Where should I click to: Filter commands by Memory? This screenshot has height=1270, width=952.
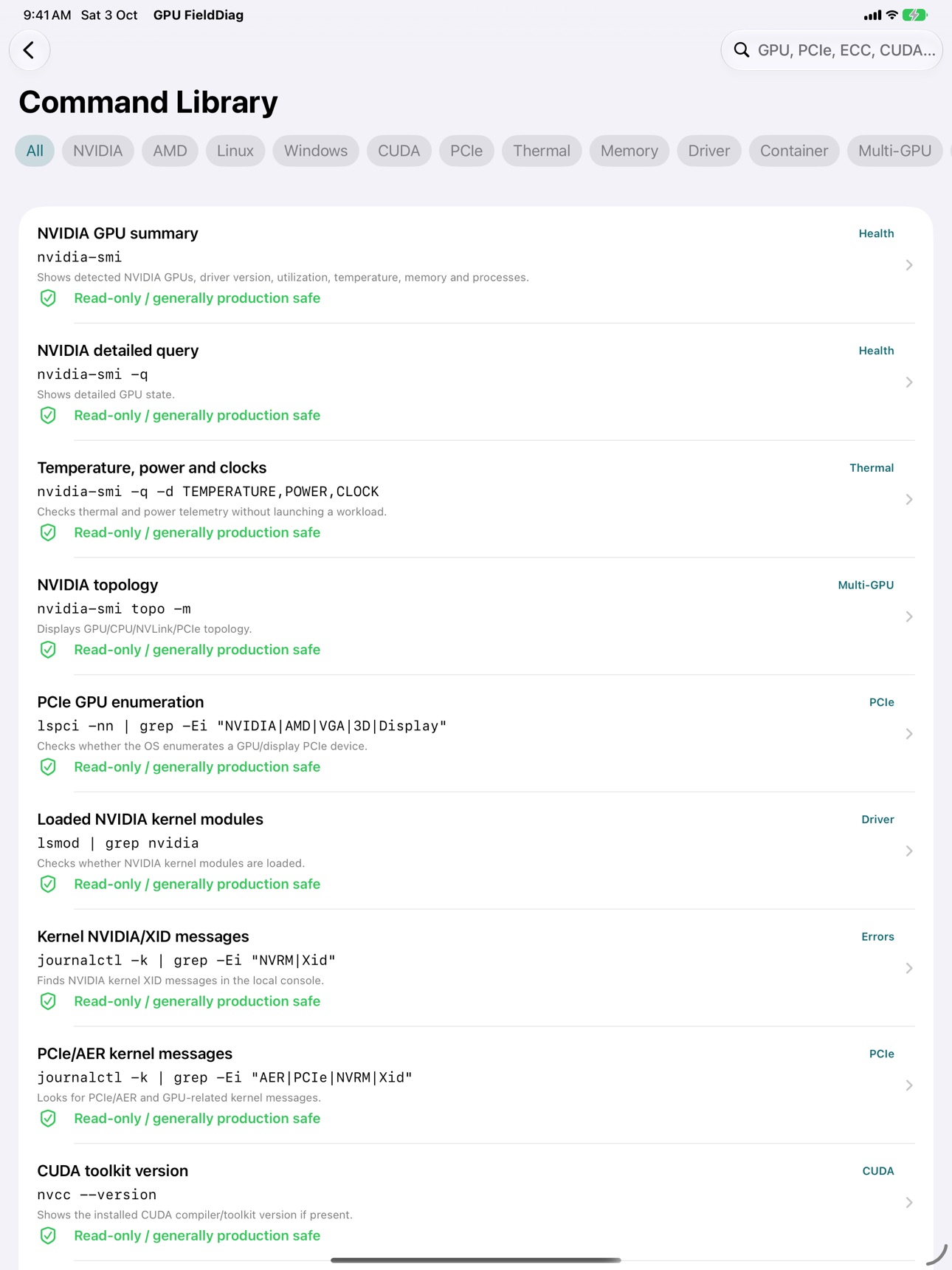(630, 151)
